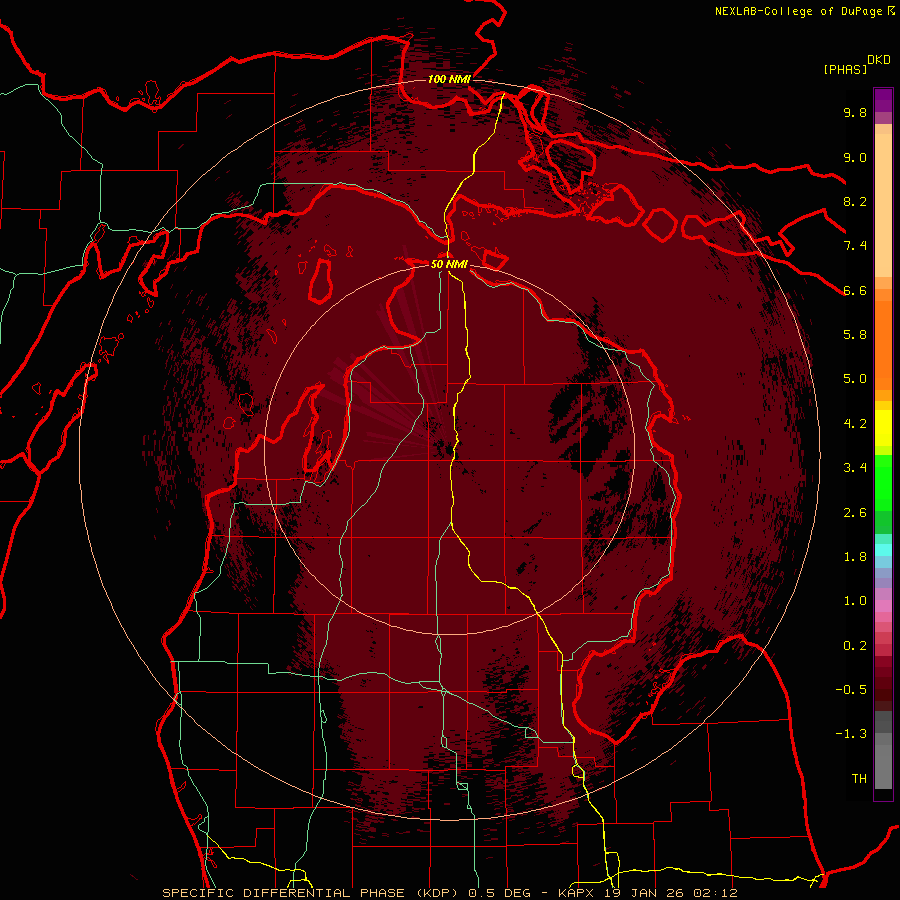This screenshot has height=900, width=900.
Task: Click the 4.2 scale label
Action: 855,424
